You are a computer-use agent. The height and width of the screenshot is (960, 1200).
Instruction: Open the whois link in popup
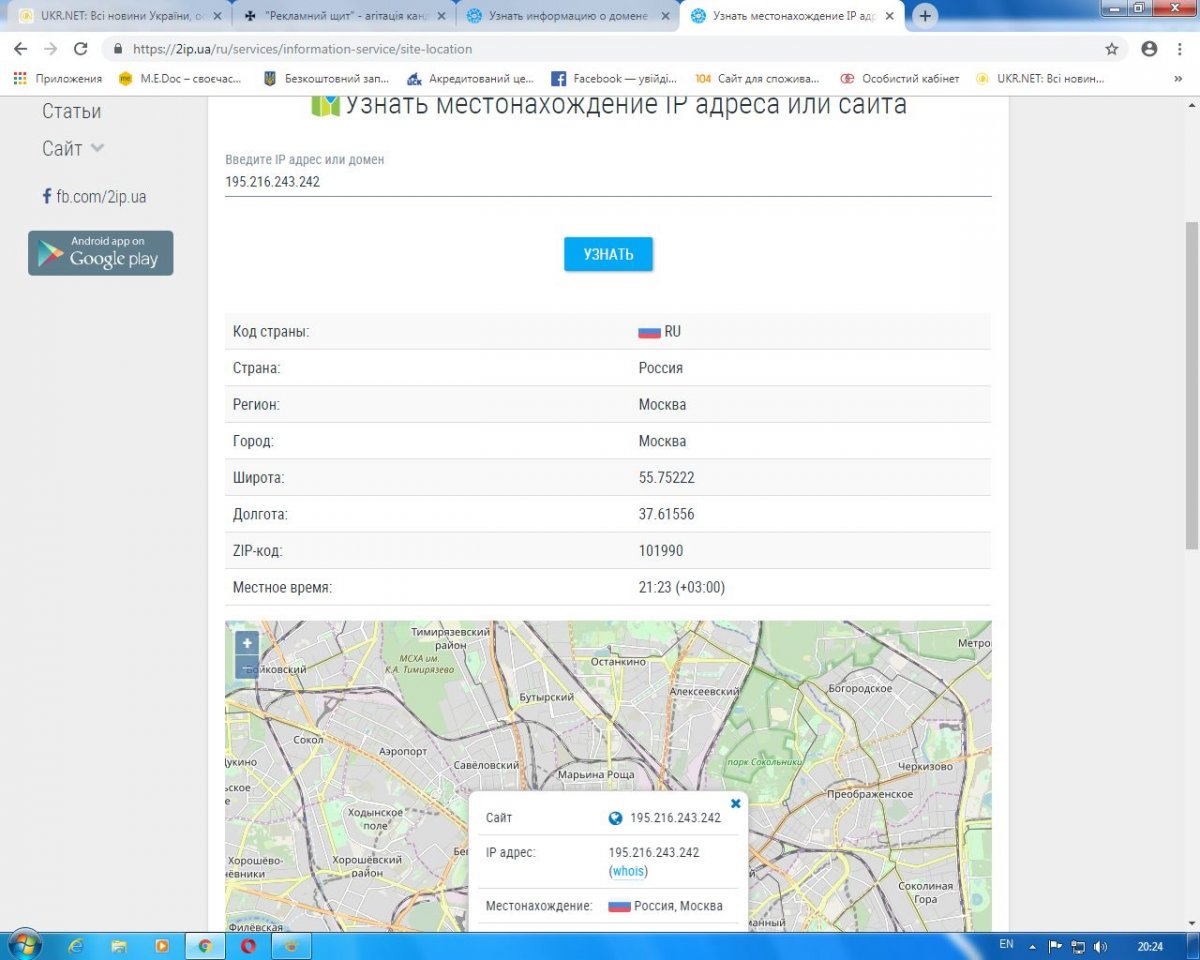(x=628, y=871)
